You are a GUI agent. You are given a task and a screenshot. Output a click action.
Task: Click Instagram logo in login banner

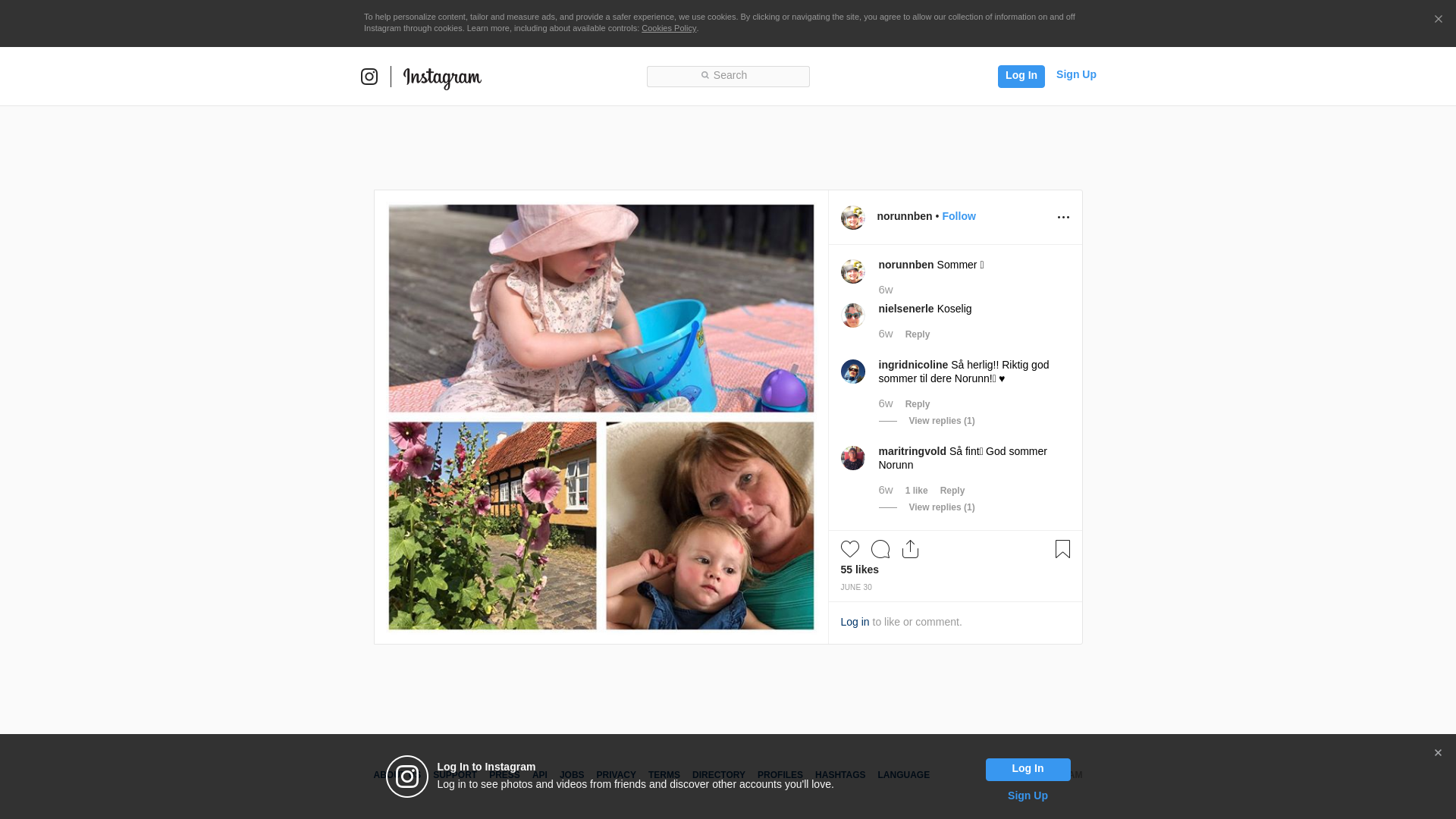(x=407, y=777)
